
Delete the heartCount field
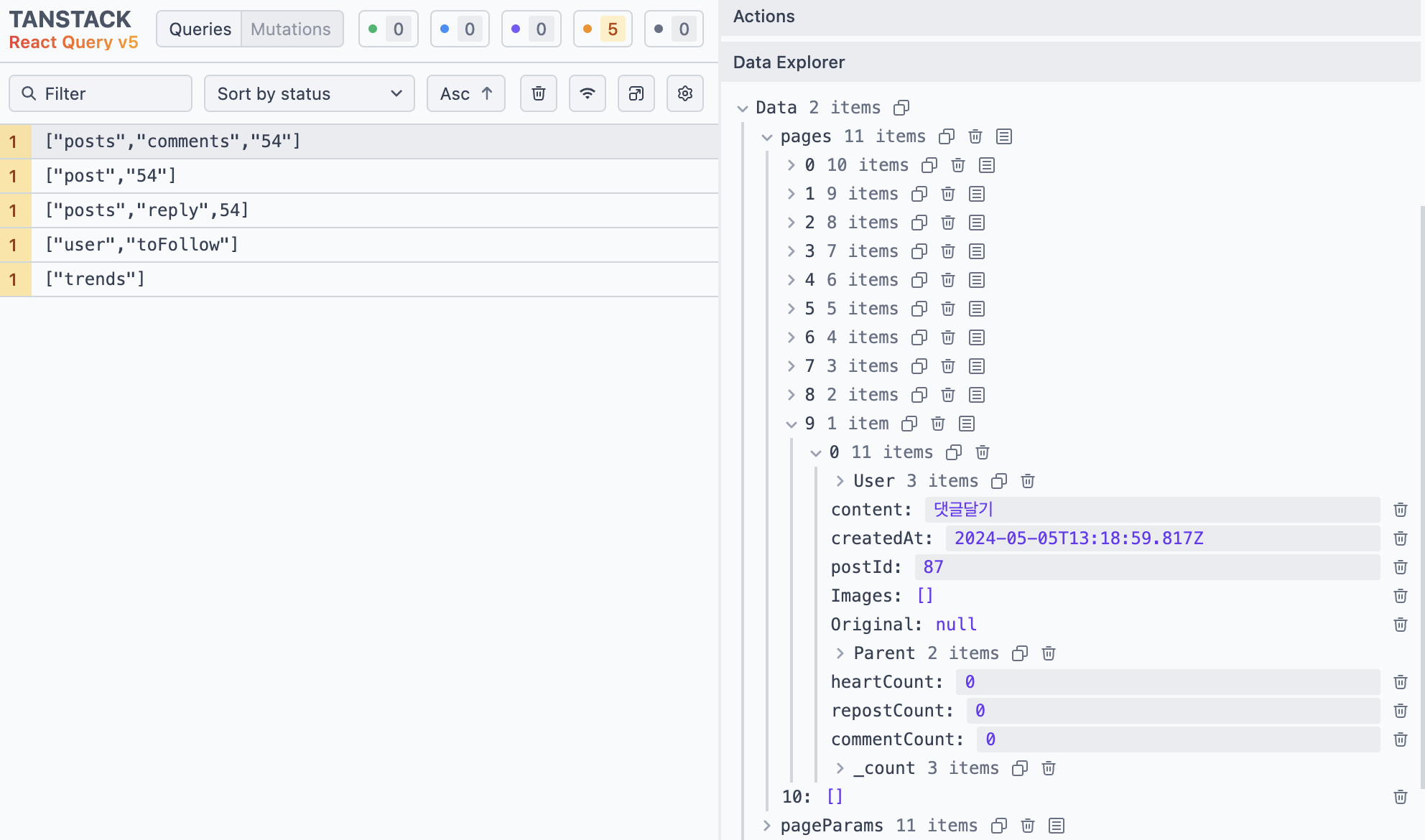[x=1401, y=682]
